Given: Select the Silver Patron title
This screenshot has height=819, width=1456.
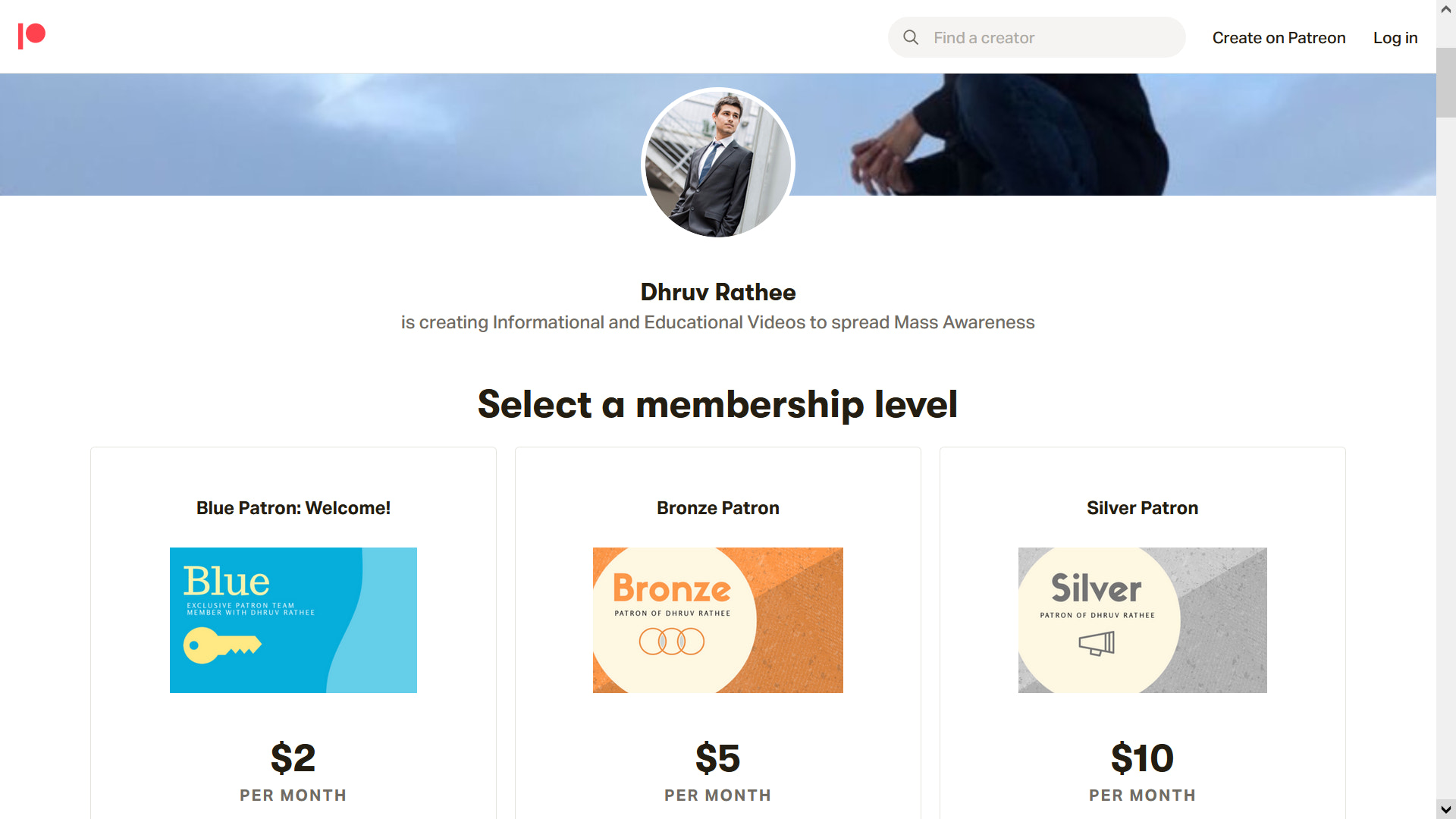Looking at the screenshot, I should [1142, 508].
